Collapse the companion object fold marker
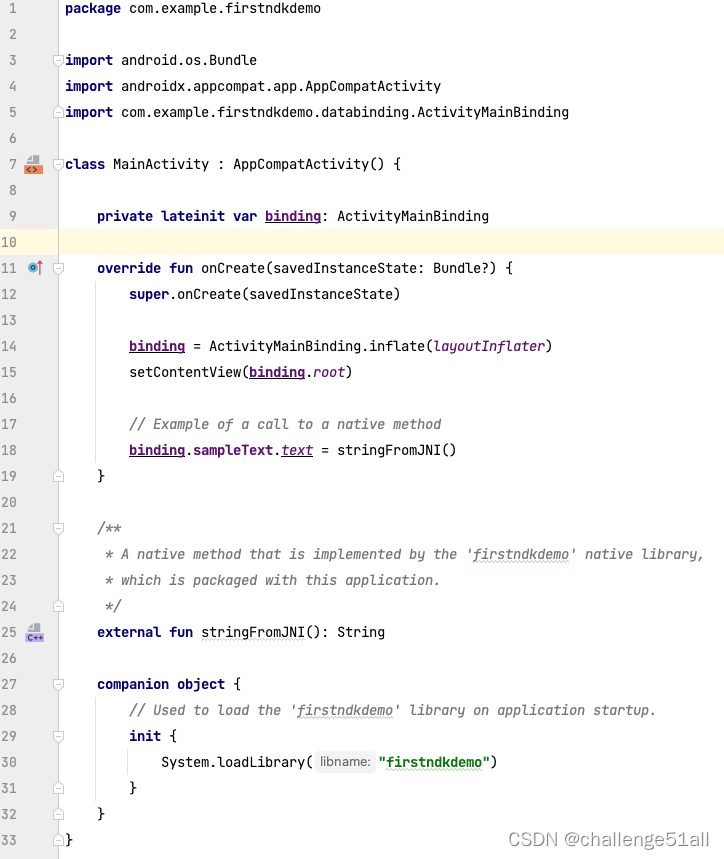The image size is (724, 859). tap(58, 684)
